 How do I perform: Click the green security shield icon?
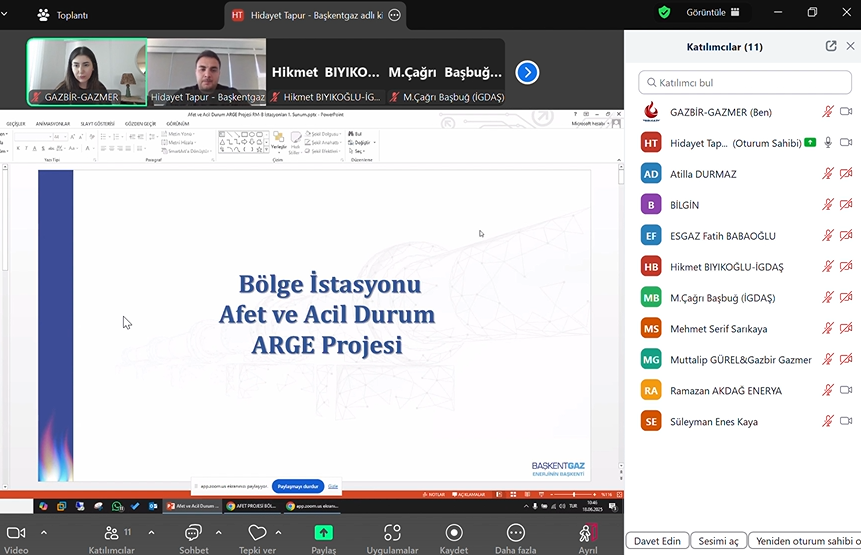(x=664, y=12)
